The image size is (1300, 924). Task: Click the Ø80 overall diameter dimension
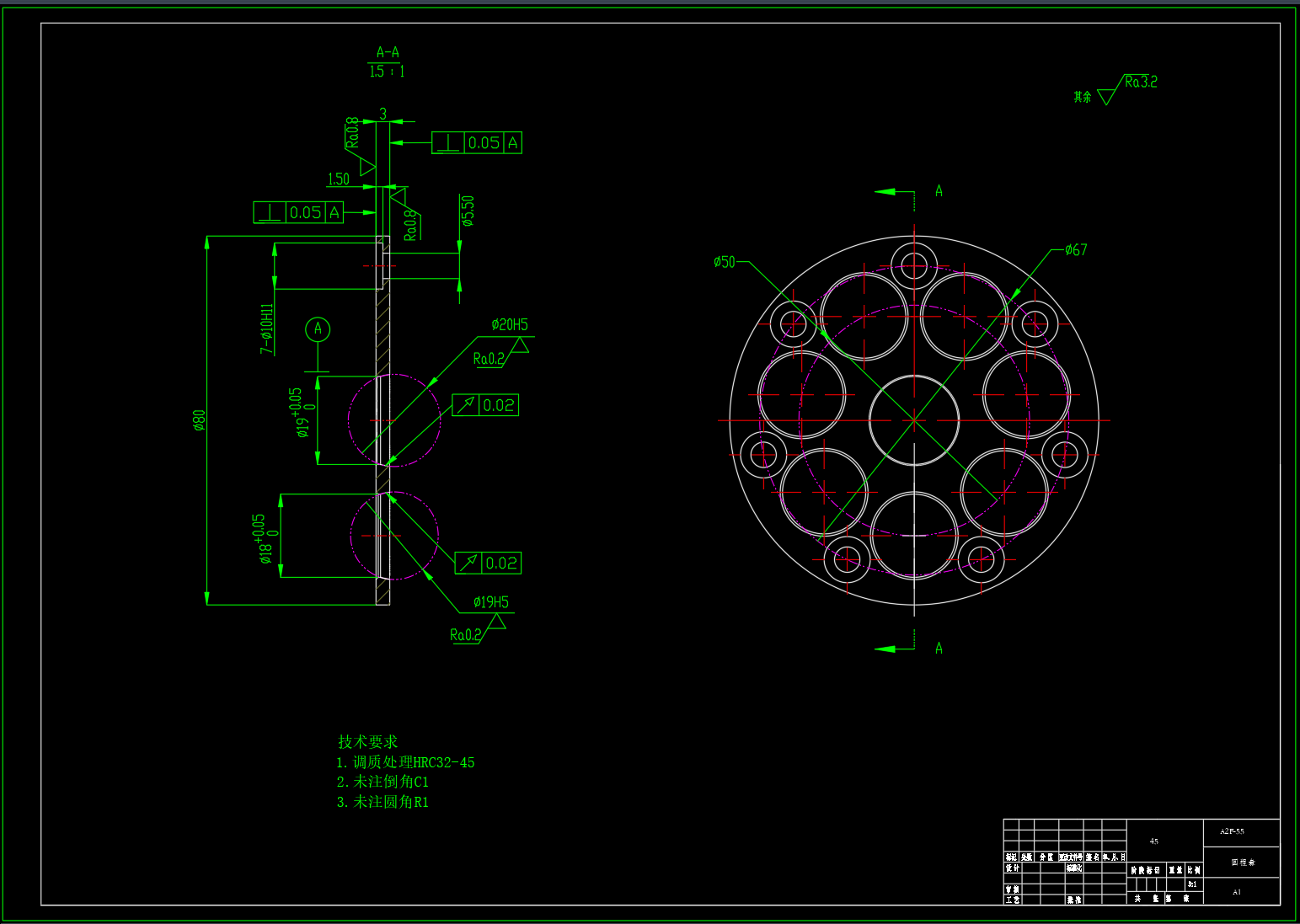click(201, 421)
